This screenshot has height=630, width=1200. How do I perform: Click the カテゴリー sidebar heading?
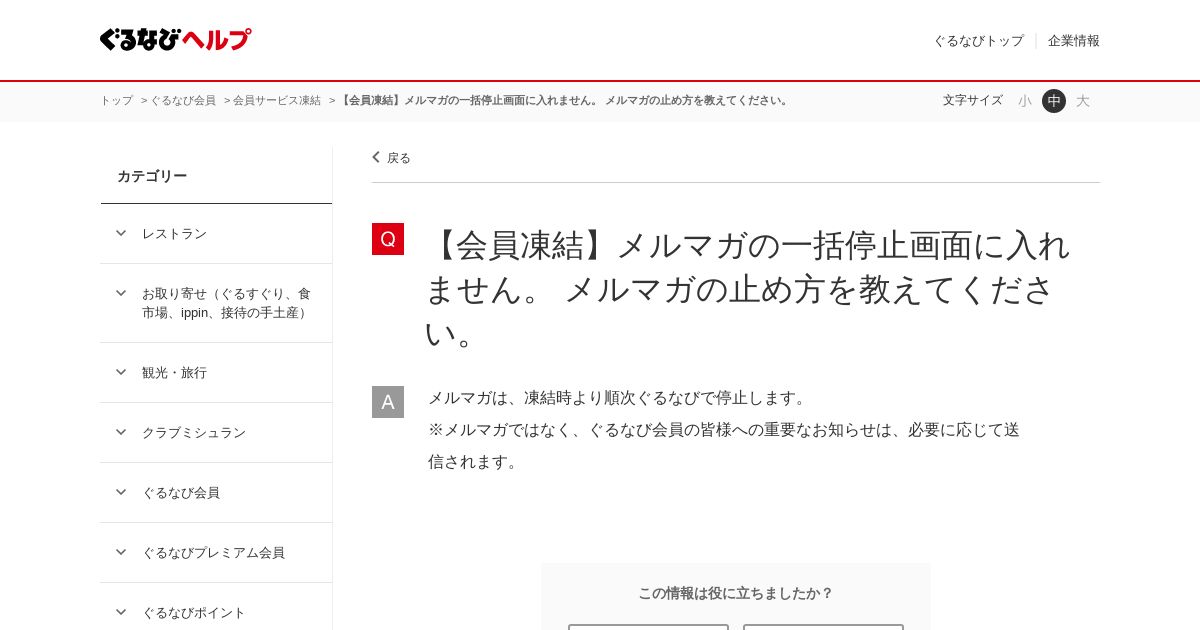152,176
